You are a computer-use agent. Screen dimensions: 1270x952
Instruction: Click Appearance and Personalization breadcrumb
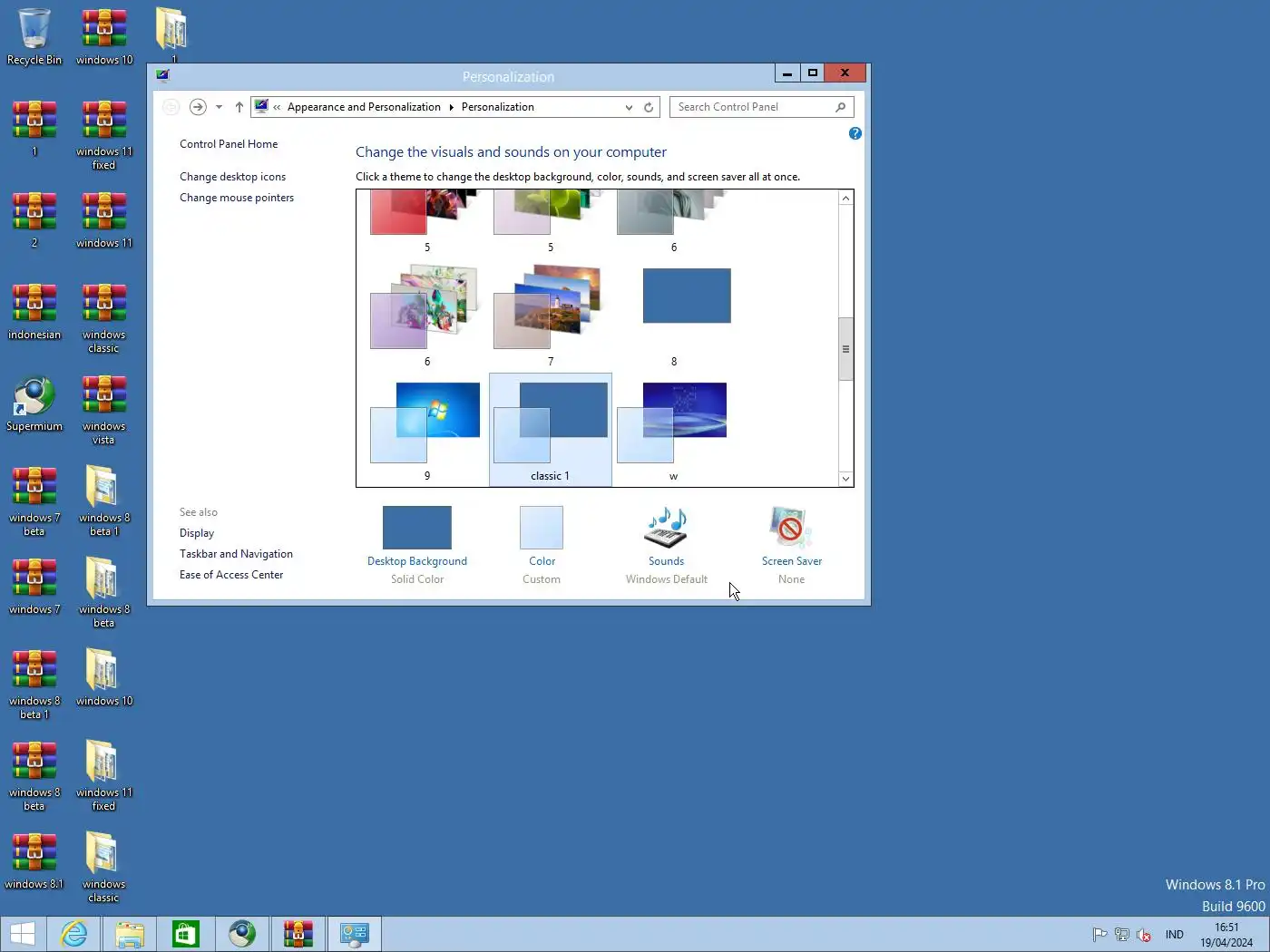tap(364, 107)
